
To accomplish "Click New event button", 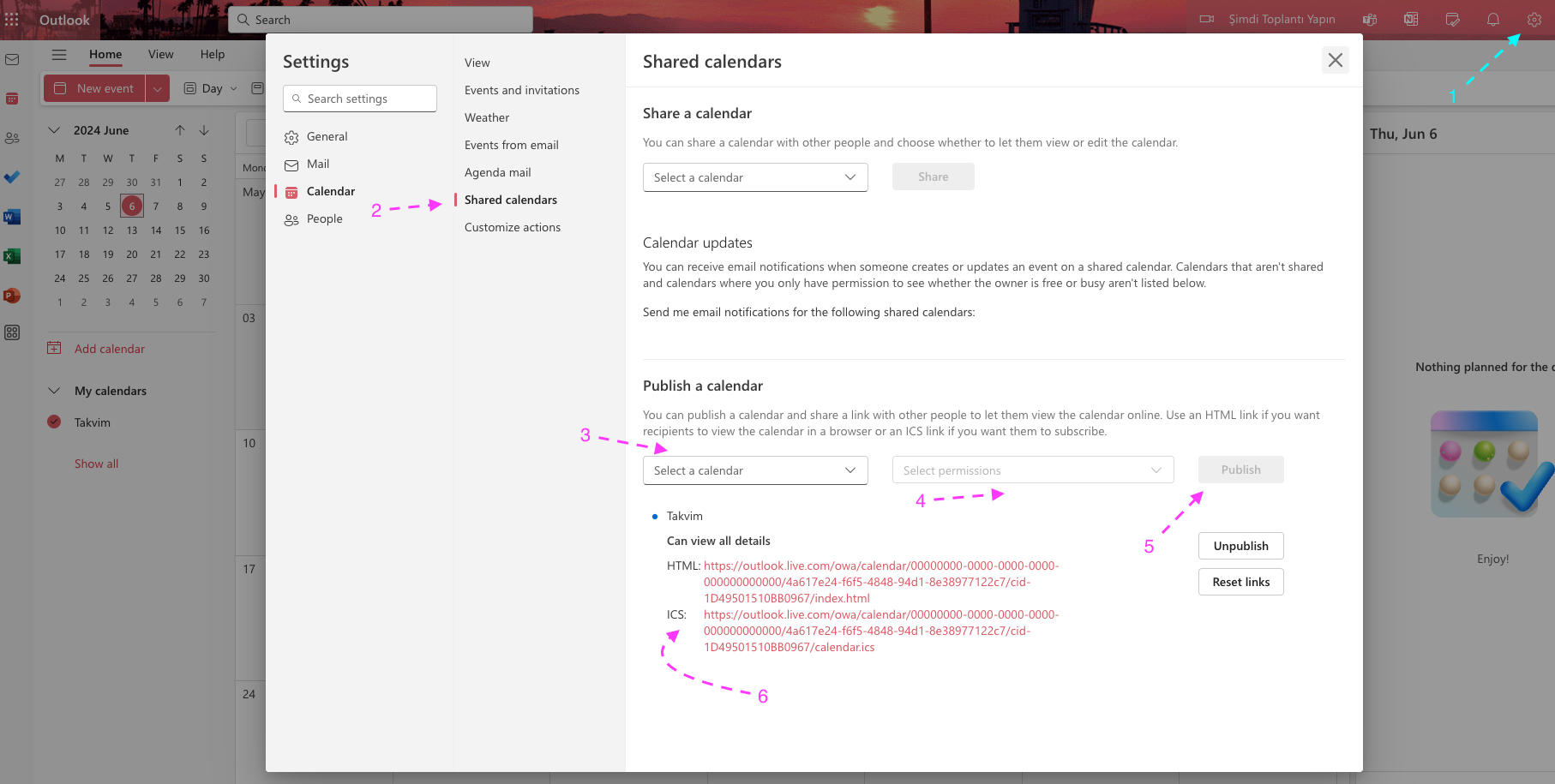I will 95,88.
